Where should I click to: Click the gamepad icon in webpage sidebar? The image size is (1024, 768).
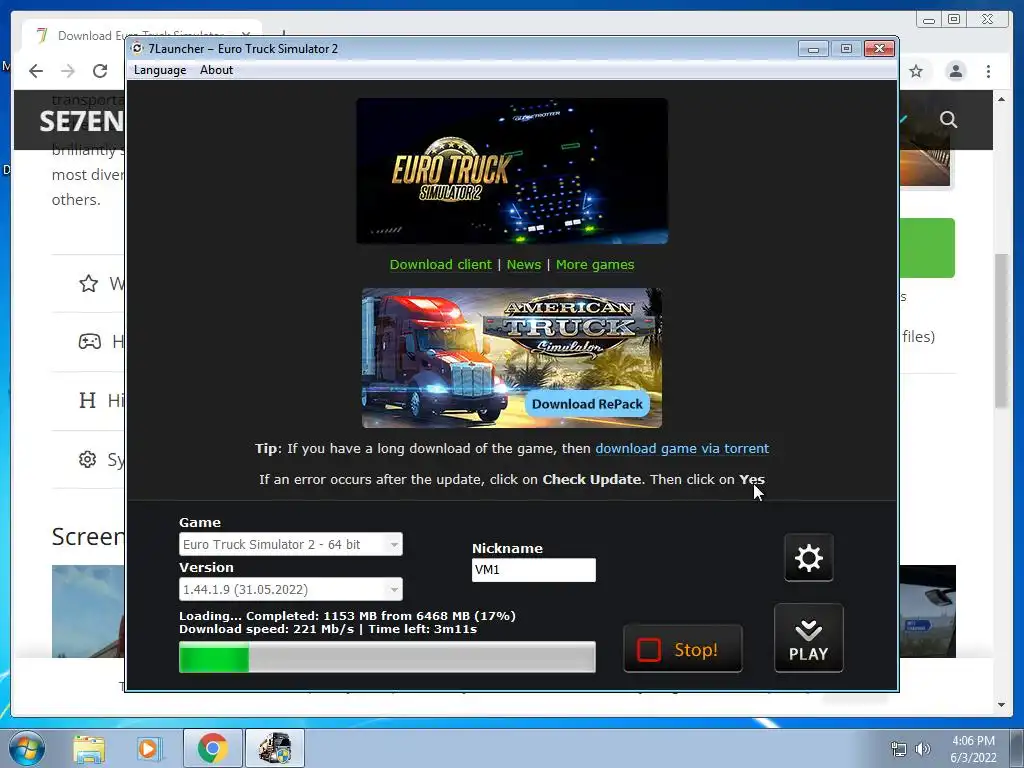tap(89, 341)
